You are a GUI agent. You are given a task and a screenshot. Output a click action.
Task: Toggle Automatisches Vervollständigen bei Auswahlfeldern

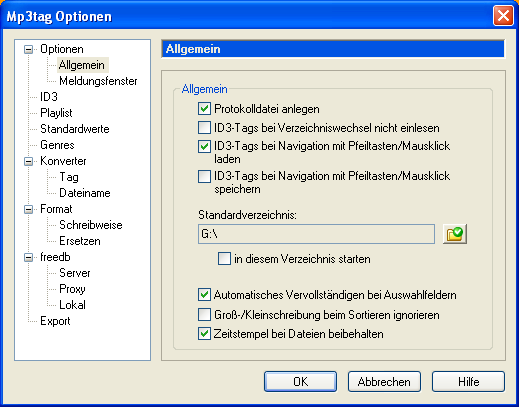click(204, 295)
